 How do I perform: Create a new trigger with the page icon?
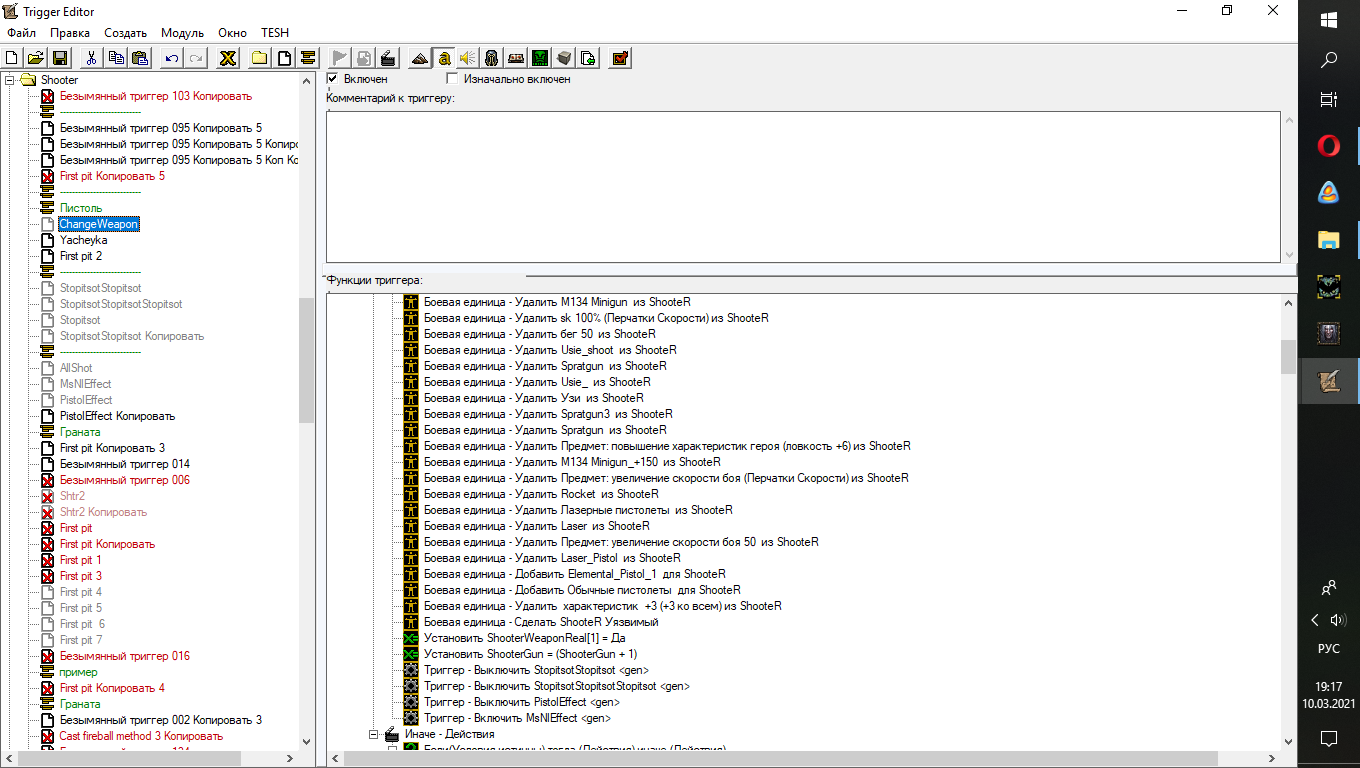tap(284, 58)
